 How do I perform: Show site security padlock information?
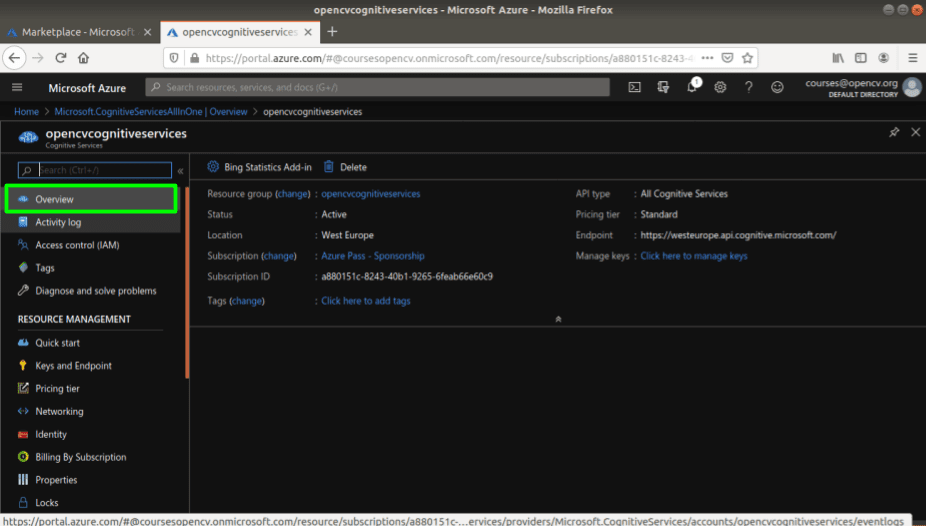[194, 58]
